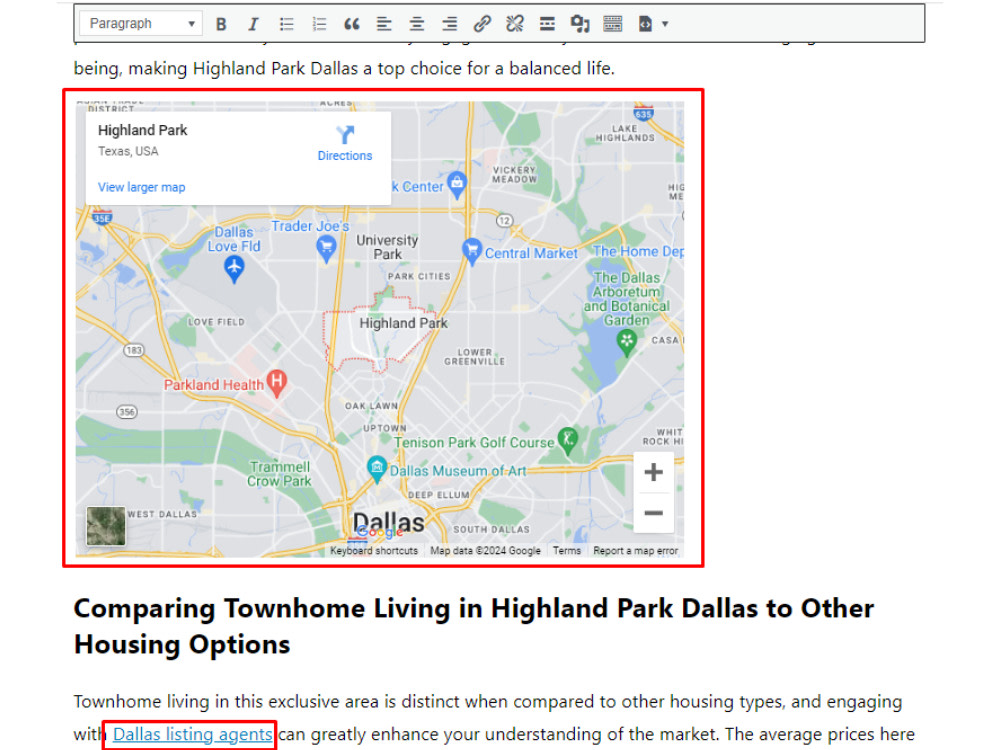Image resolution: width=1000 pixels, height=750 pixels.
Task: Click the shortcode page icon
Action: [x=645, y=24]
